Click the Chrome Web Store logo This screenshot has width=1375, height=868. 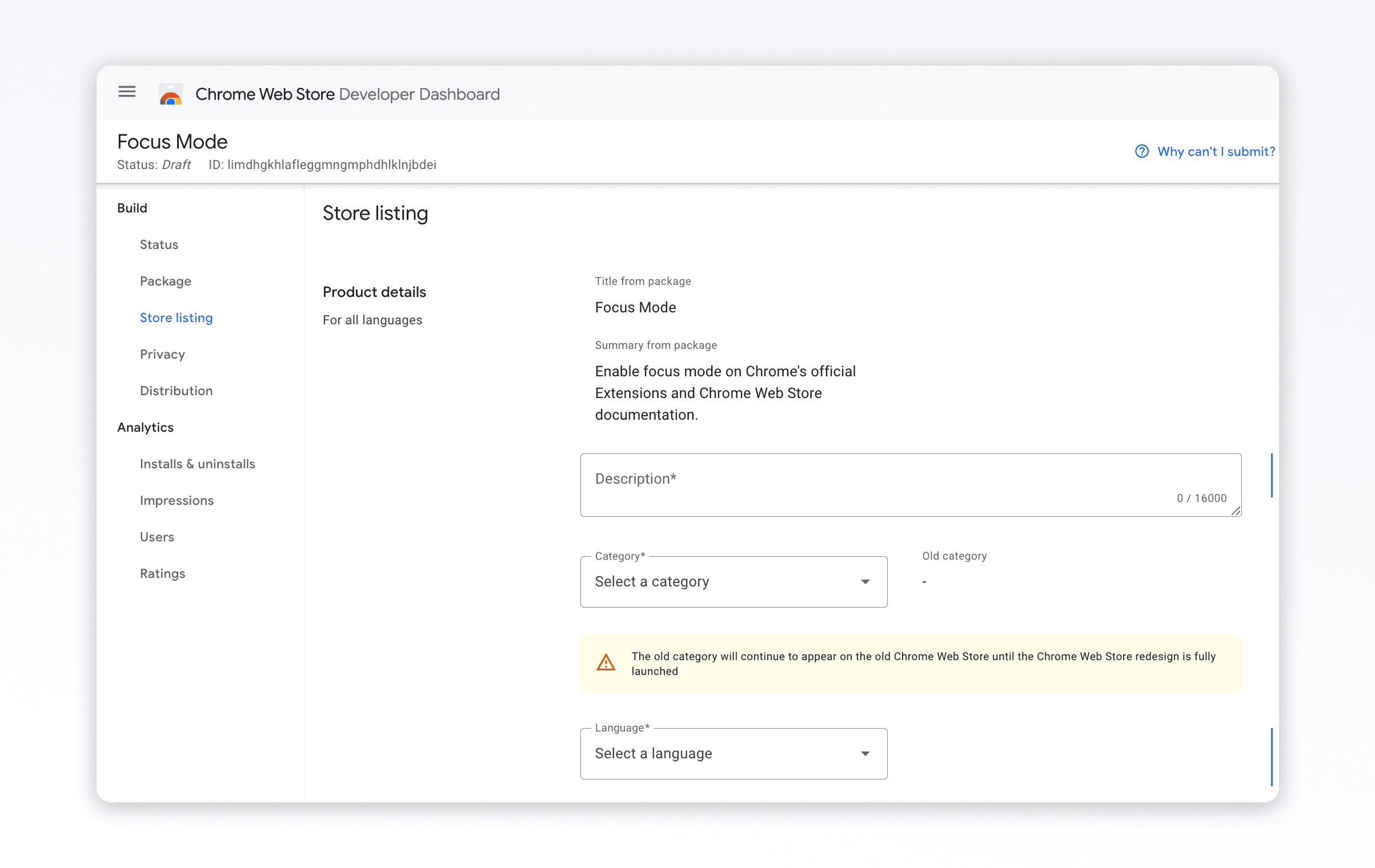point(171,94)
